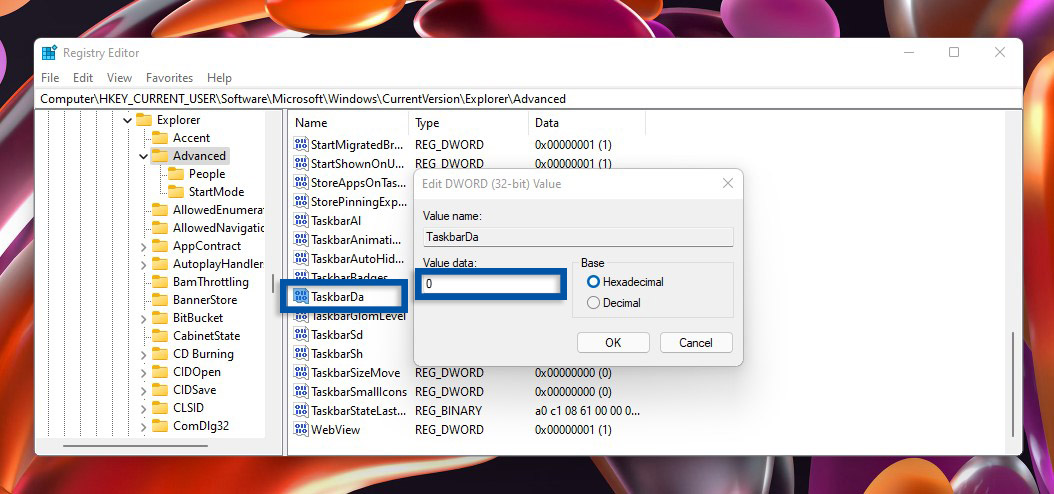
Task: Click the WebView registry value icon
Action: tap(300, 429)
